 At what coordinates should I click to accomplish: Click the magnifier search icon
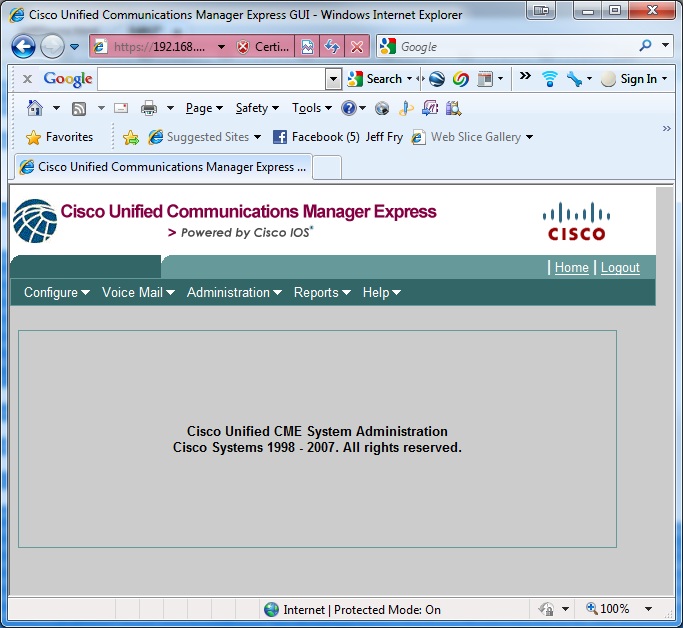point(646,45)
